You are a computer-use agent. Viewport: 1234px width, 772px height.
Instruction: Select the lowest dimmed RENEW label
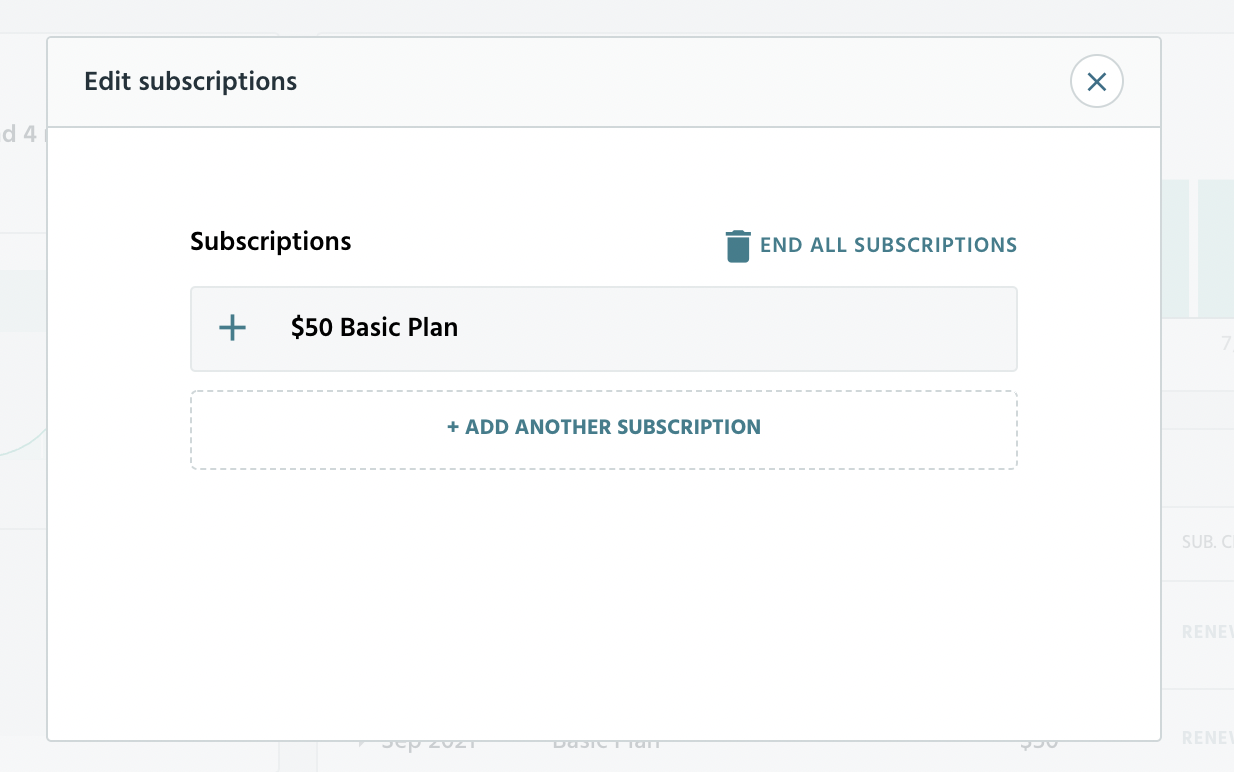click(1207, 738)
